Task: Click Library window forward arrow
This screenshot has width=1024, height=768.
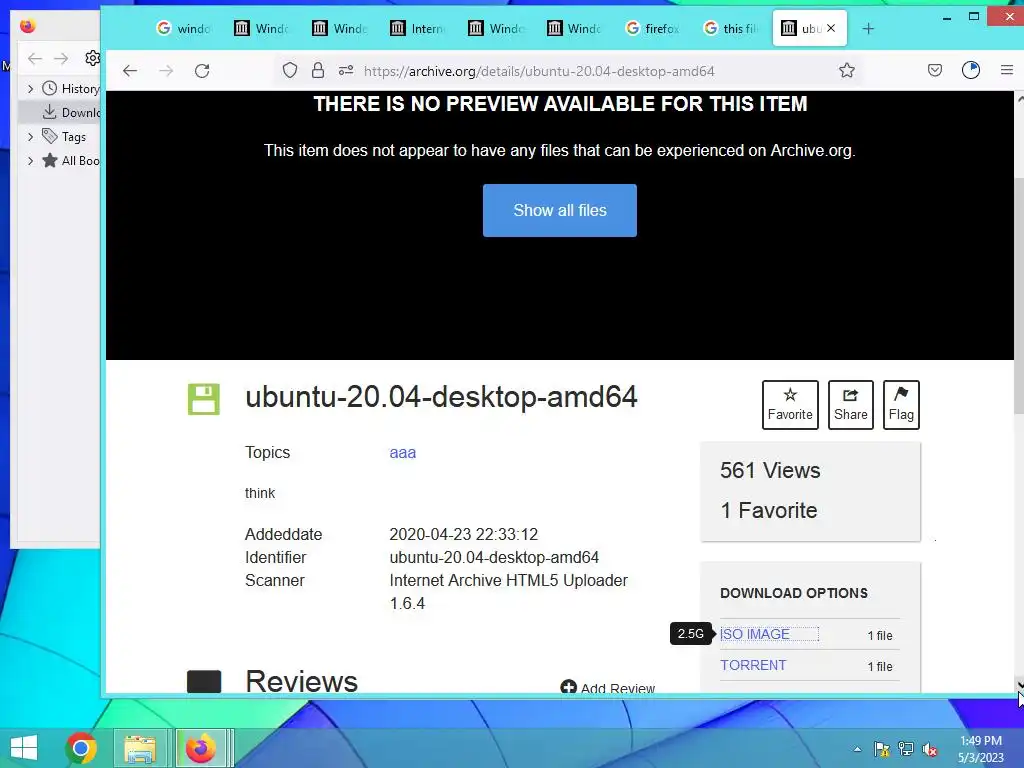Action: (61, 59)
